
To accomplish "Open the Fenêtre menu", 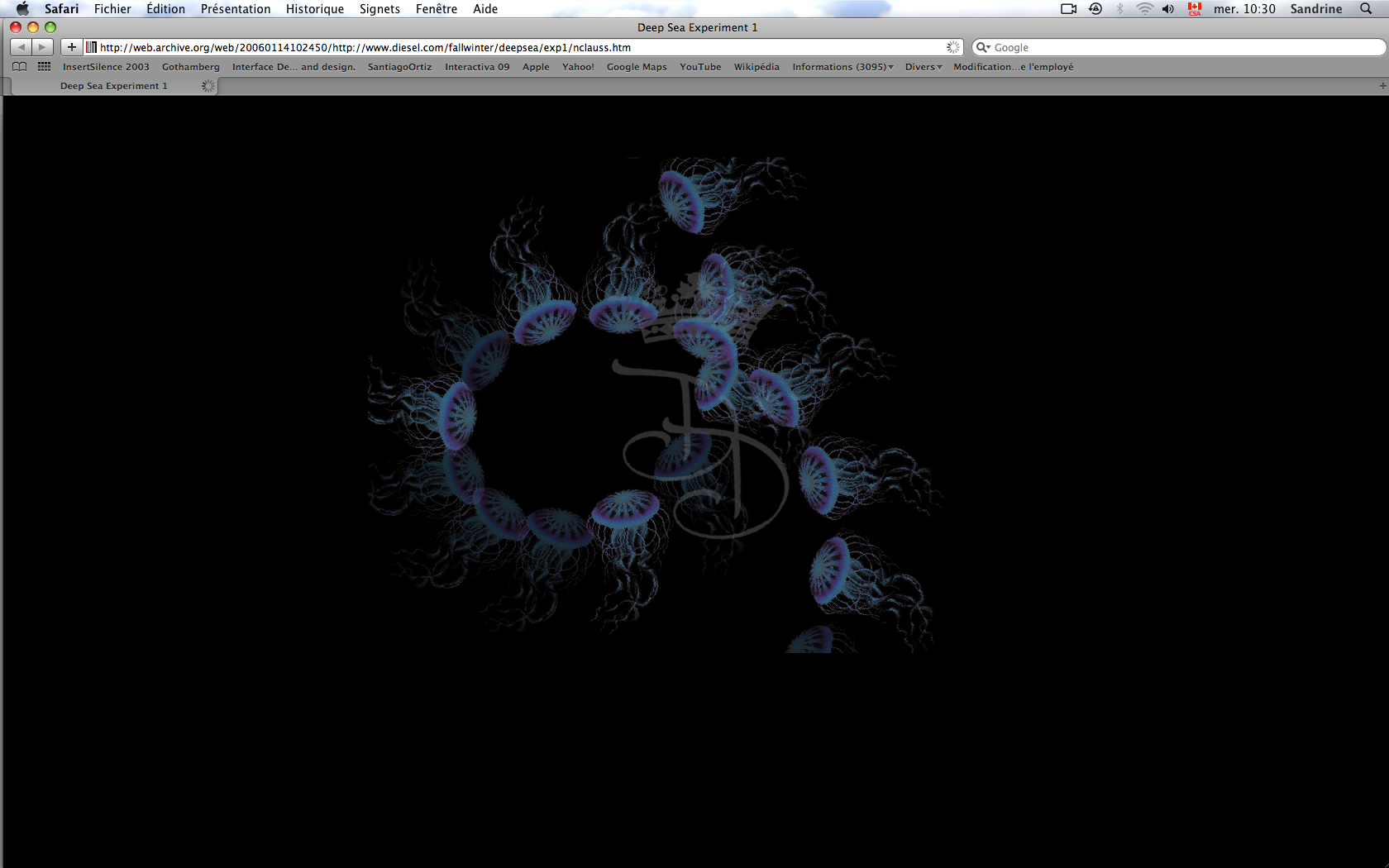I will [437, 8].
